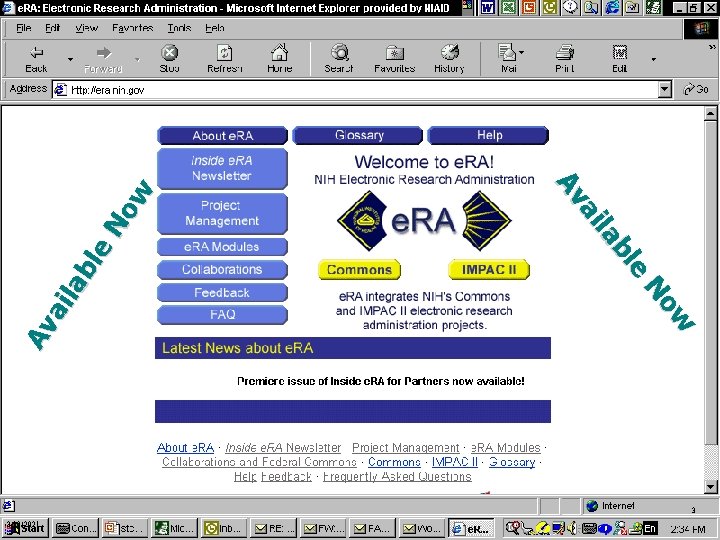Click the Internet zone globe icon
Viewport: 720px width, 540px height.
592,506
